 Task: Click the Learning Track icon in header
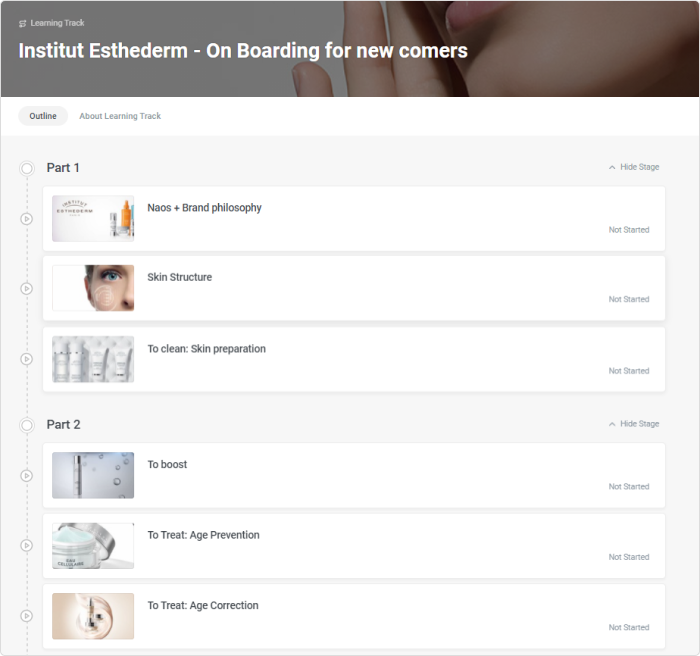point(23,23)
